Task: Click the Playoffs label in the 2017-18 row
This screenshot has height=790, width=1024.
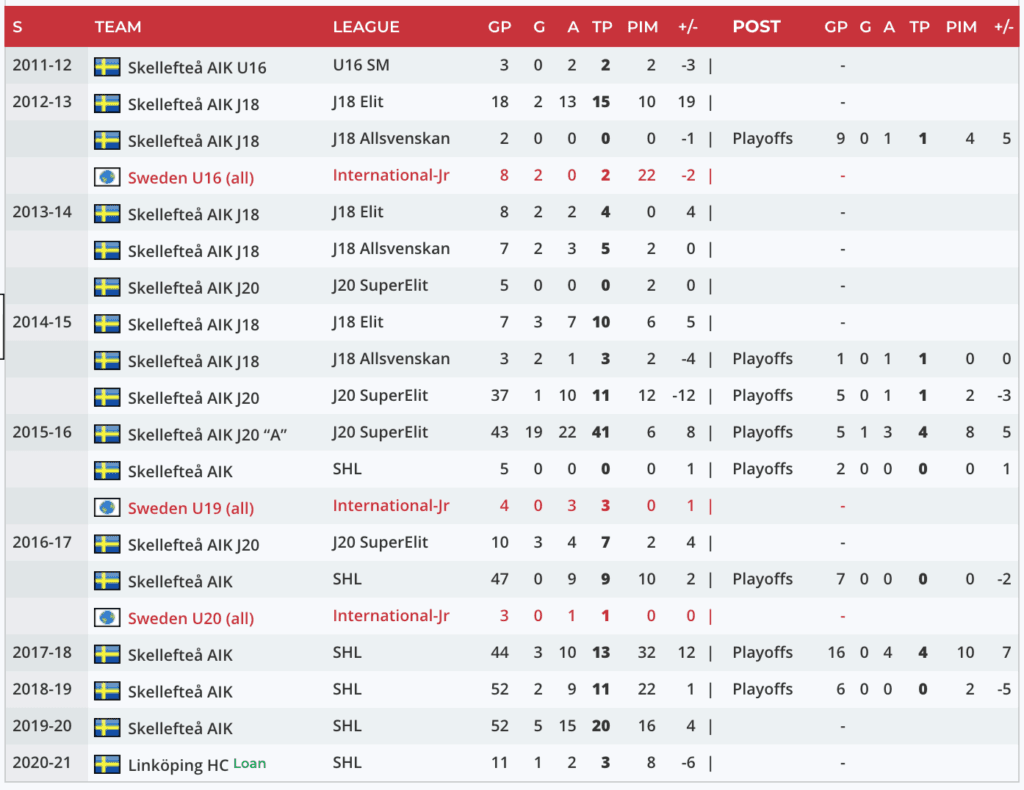Action: (762, 653)
